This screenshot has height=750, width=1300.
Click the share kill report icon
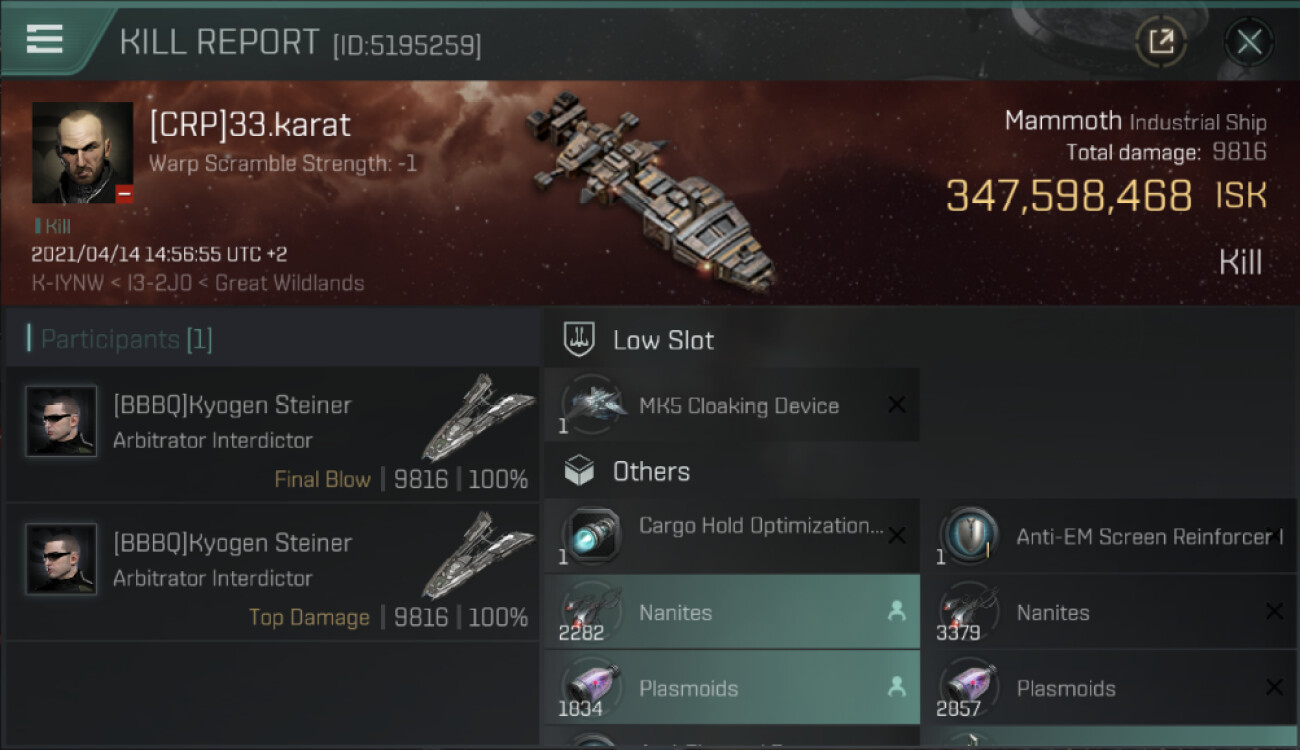1161,42
